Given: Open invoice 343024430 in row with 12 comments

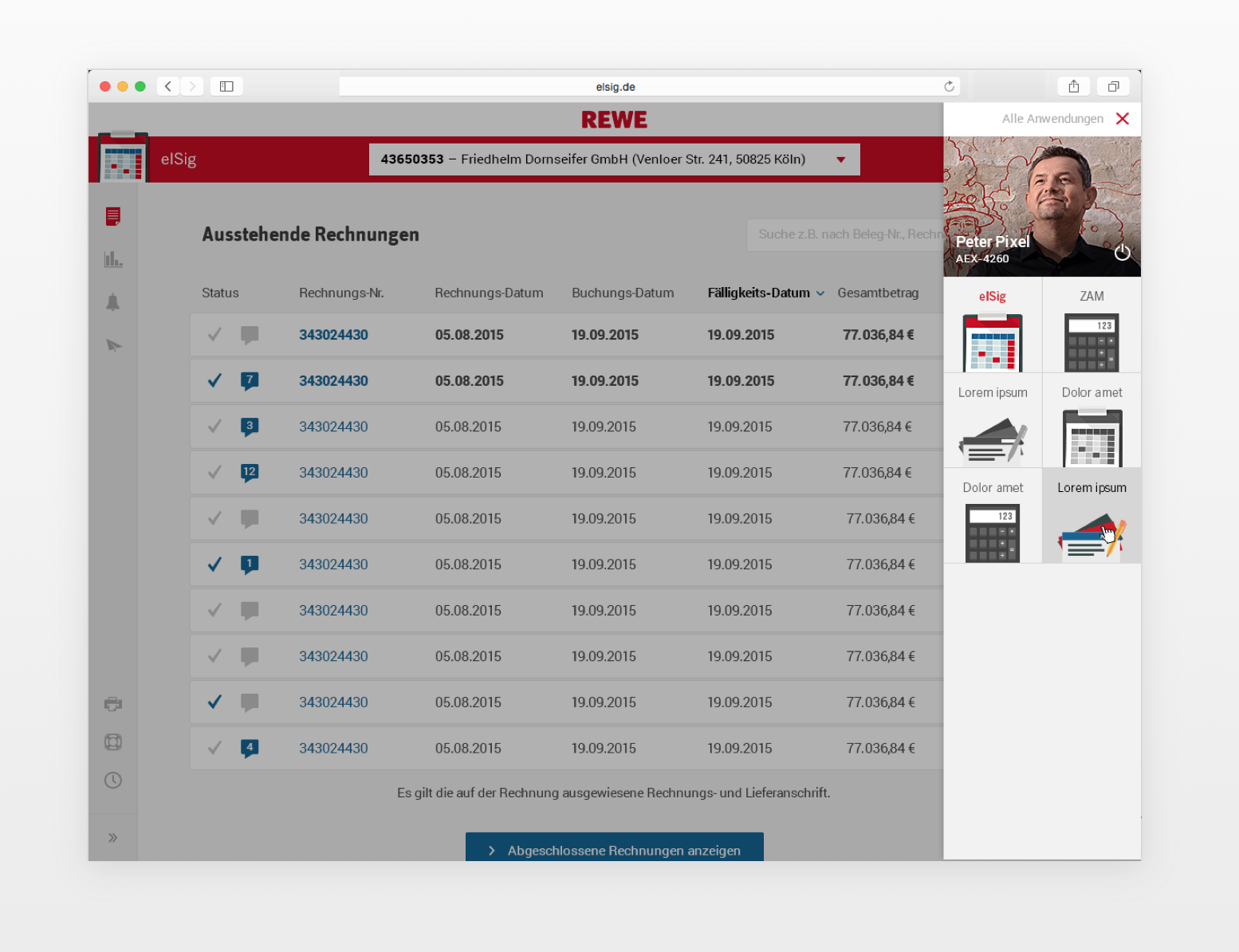Looking at the screenshot, I should [x=333, y=473].
